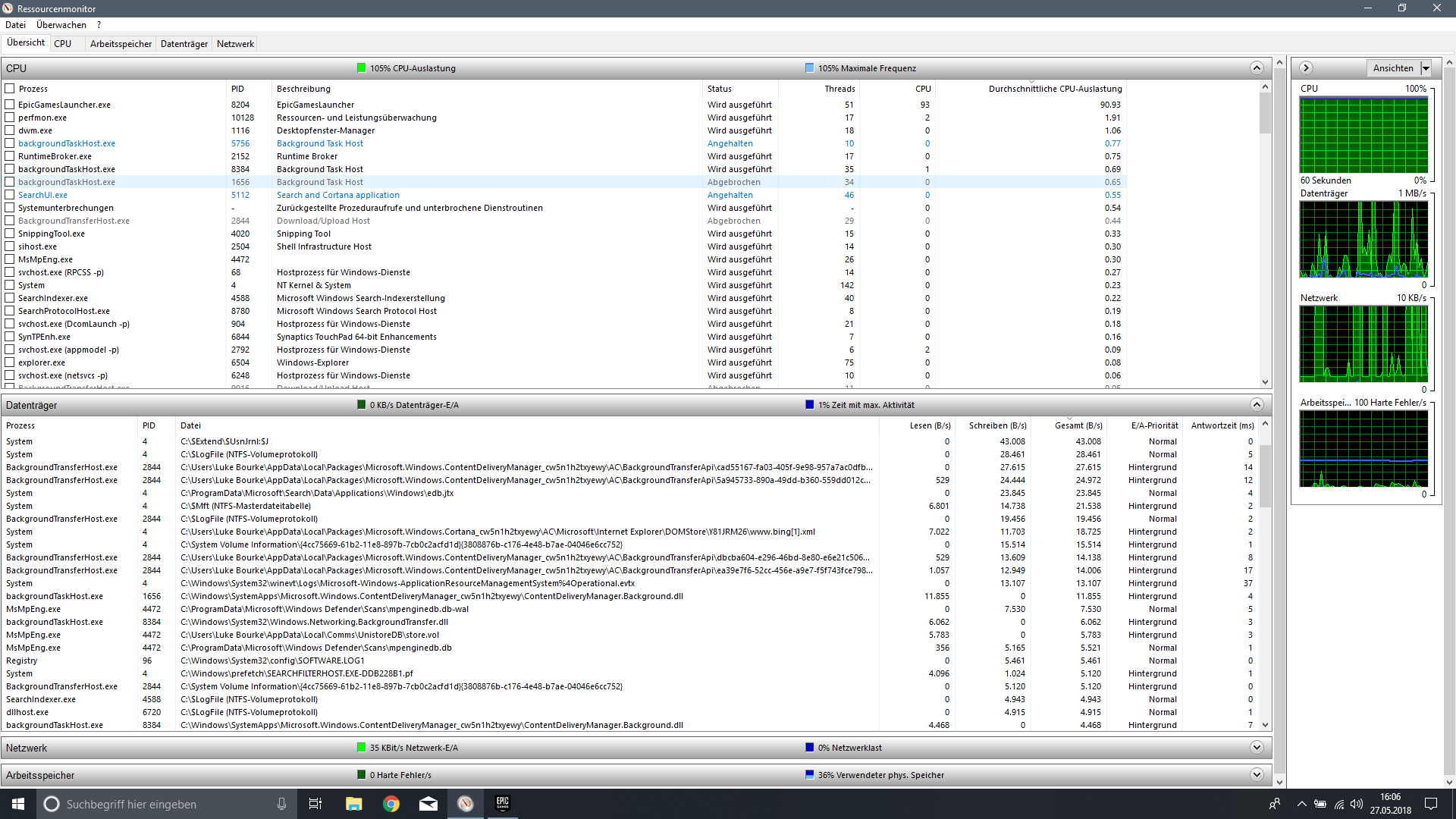Check the explorer.exe process checkbox
The height and width of the screenshot is (819, 1456).
point(10,362)
